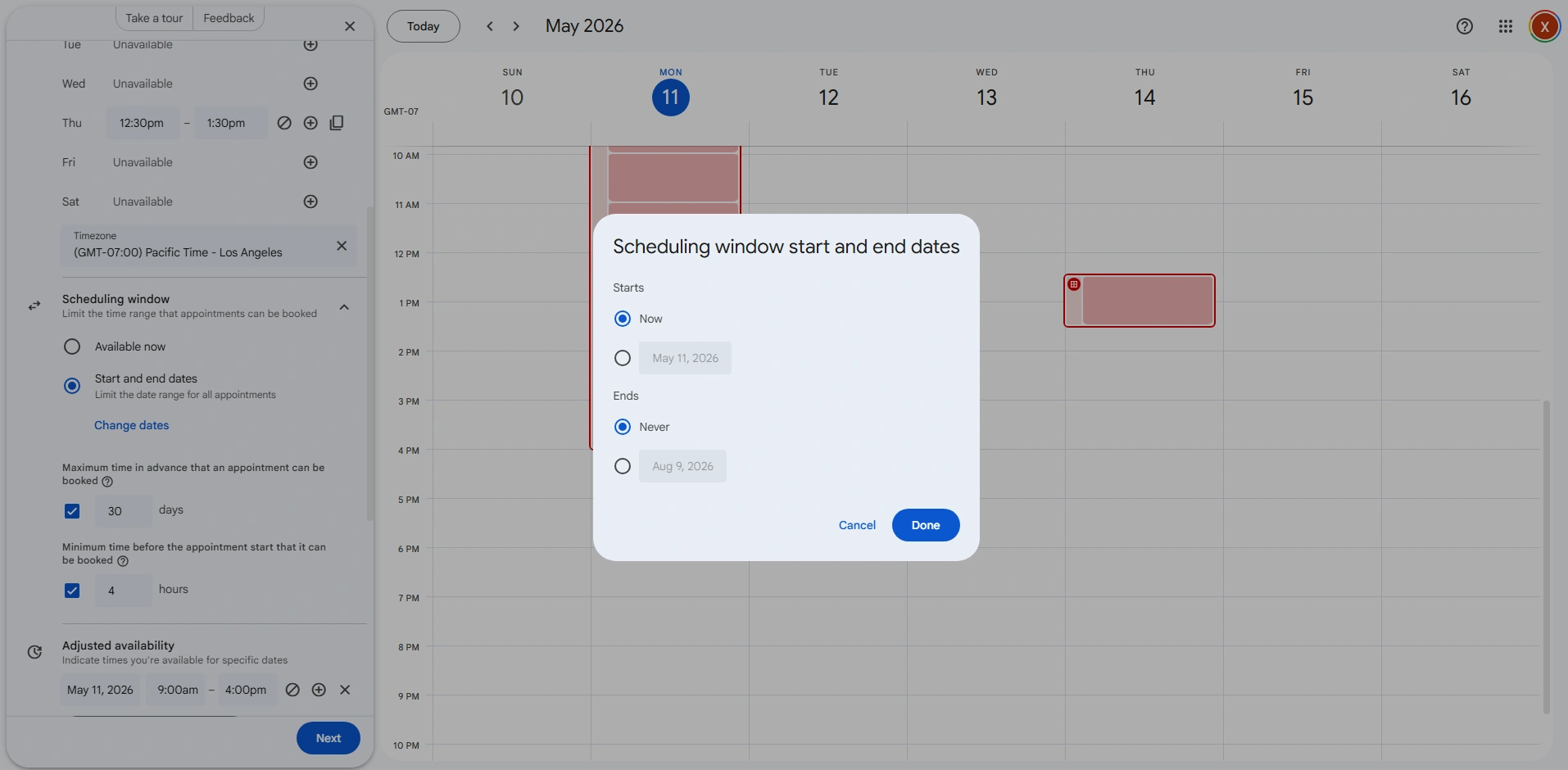Clear the Timezone field
1568x770 pixels.
pyautogui.click(x=342, y=246)
